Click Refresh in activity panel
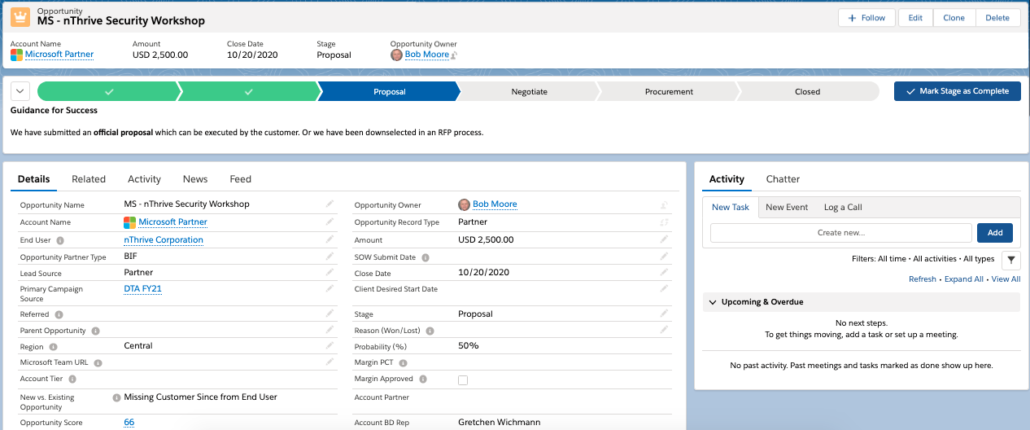Image resolution: width=1030 pixels, height=430 pixels. 922,279
